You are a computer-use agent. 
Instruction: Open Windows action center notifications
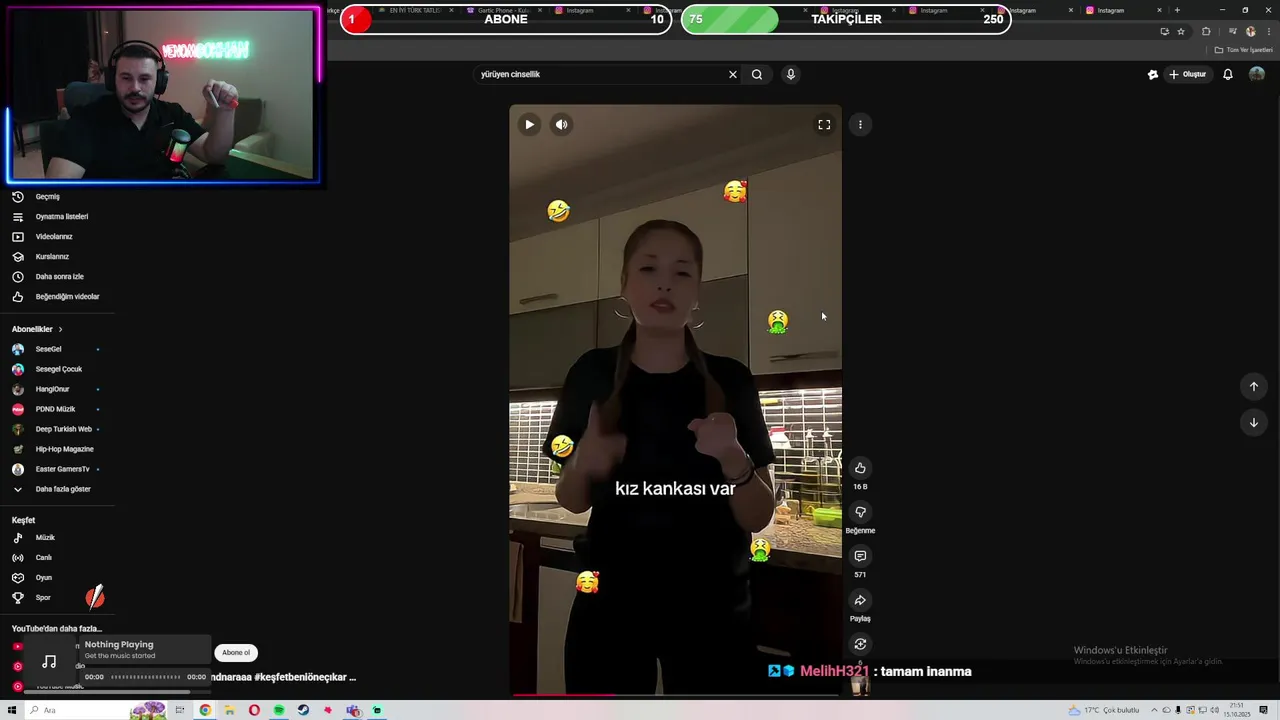tap(1264, 710)
